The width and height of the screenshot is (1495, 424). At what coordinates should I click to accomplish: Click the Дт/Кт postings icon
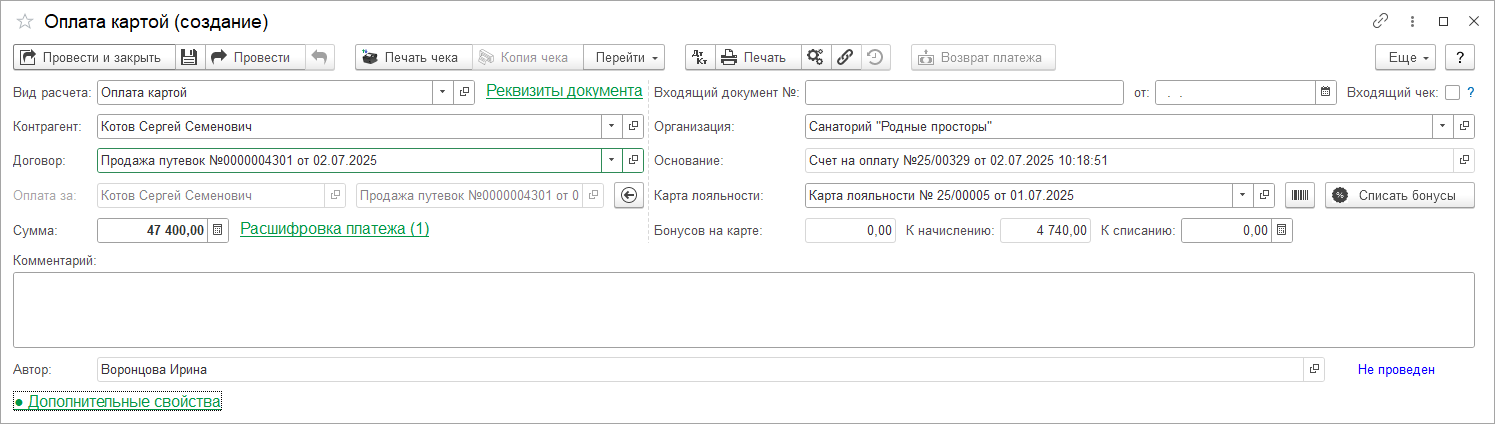pos(700,57)
